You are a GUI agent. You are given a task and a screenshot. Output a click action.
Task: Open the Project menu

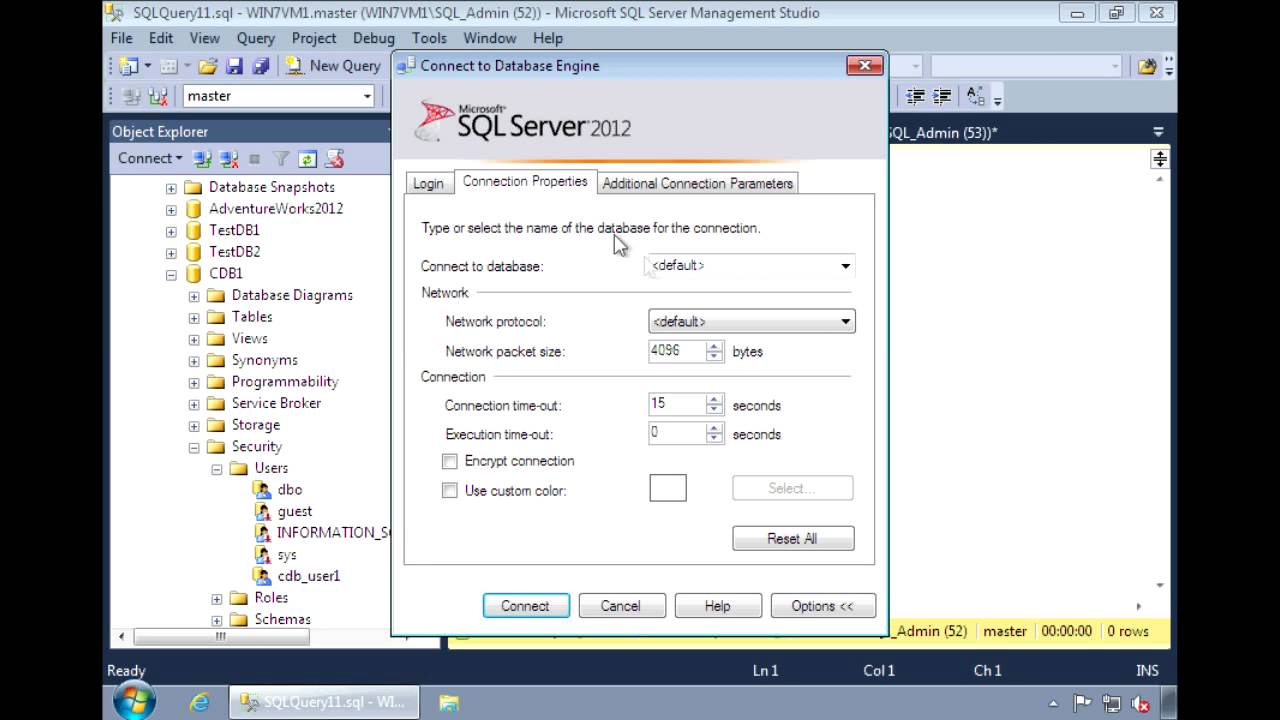tap(314, 38)
